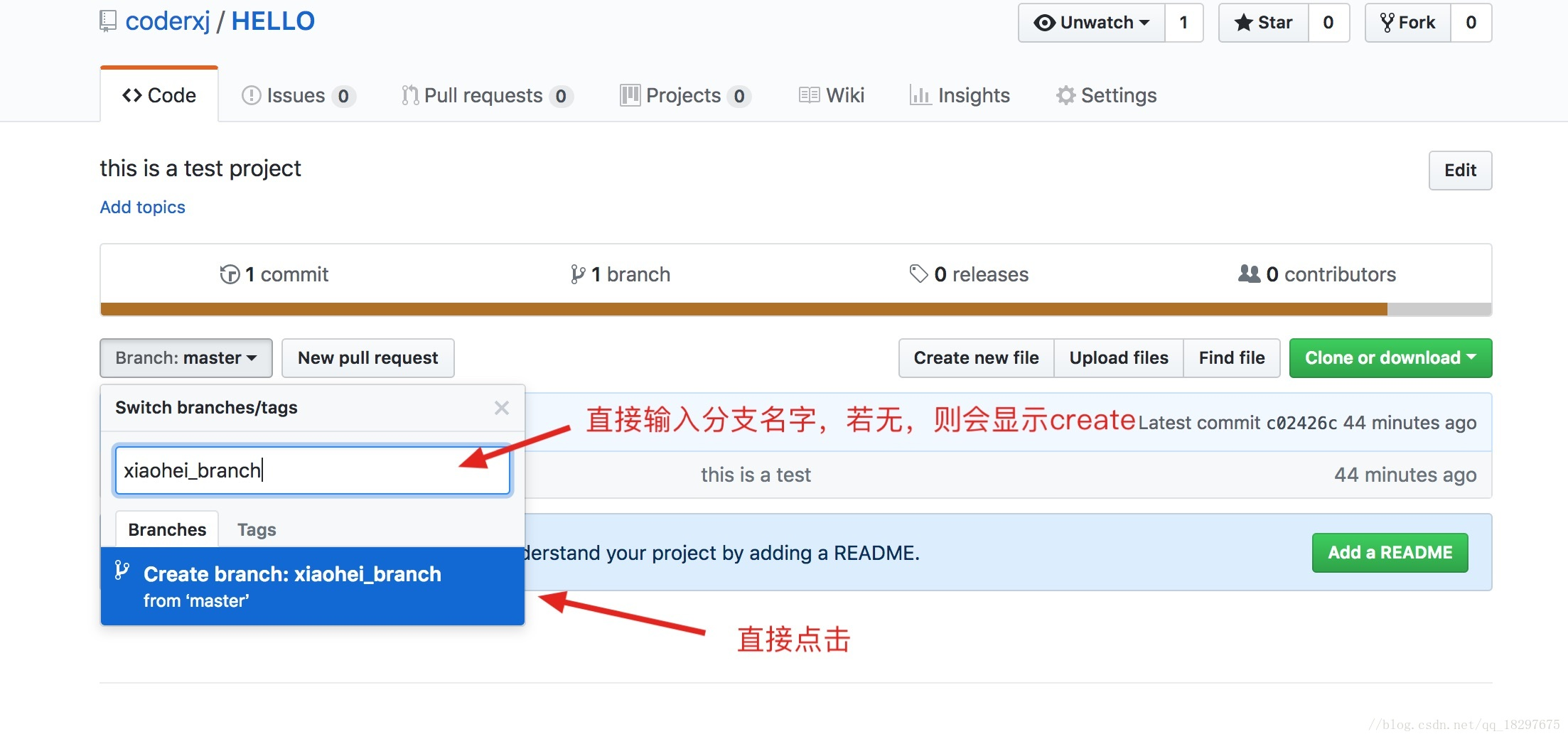Click the tag icon beside 0 releases

tap(919, 274)
